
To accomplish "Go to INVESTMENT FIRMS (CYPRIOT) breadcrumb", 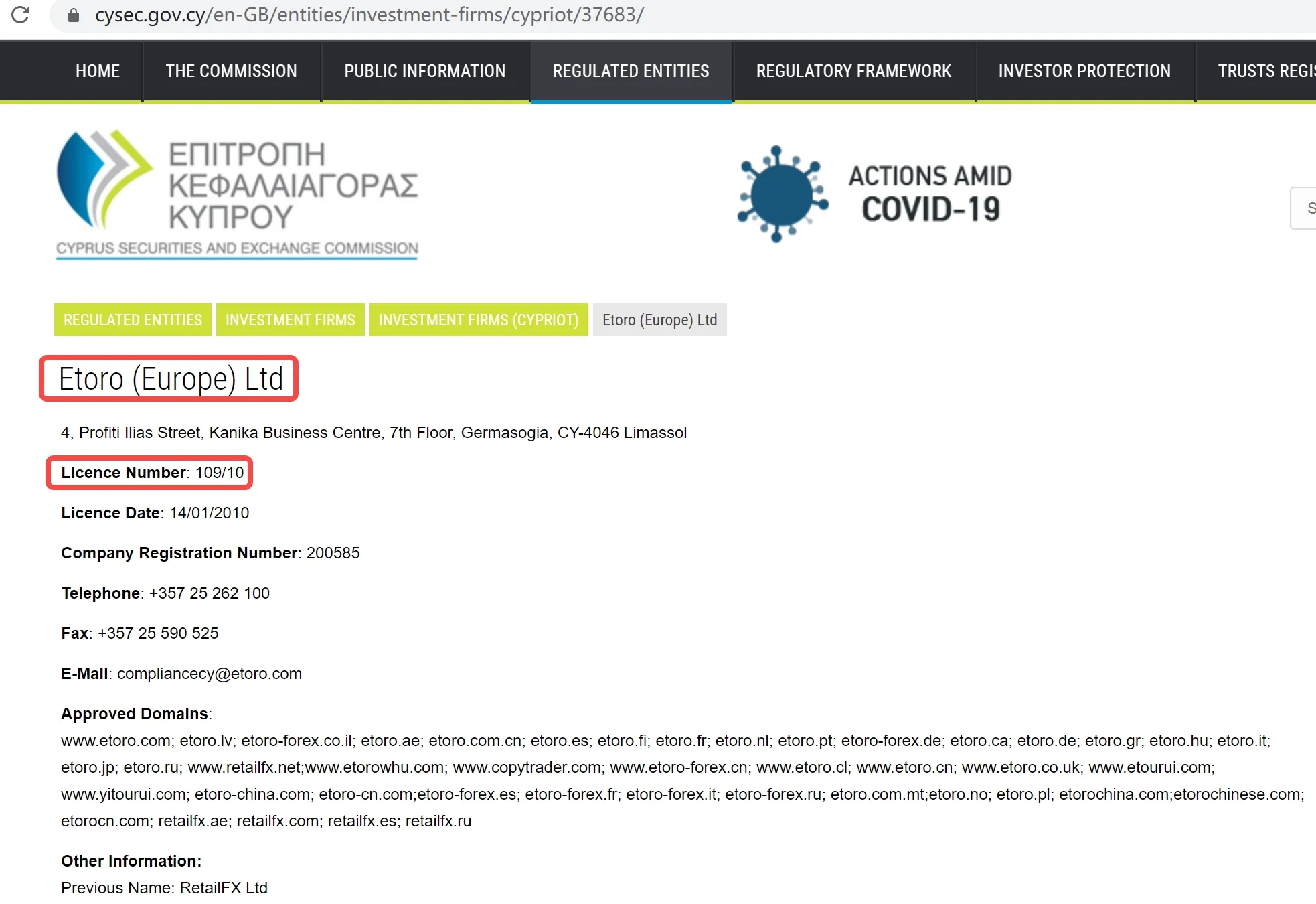I will pyautogui.click(x=479, y=320).
